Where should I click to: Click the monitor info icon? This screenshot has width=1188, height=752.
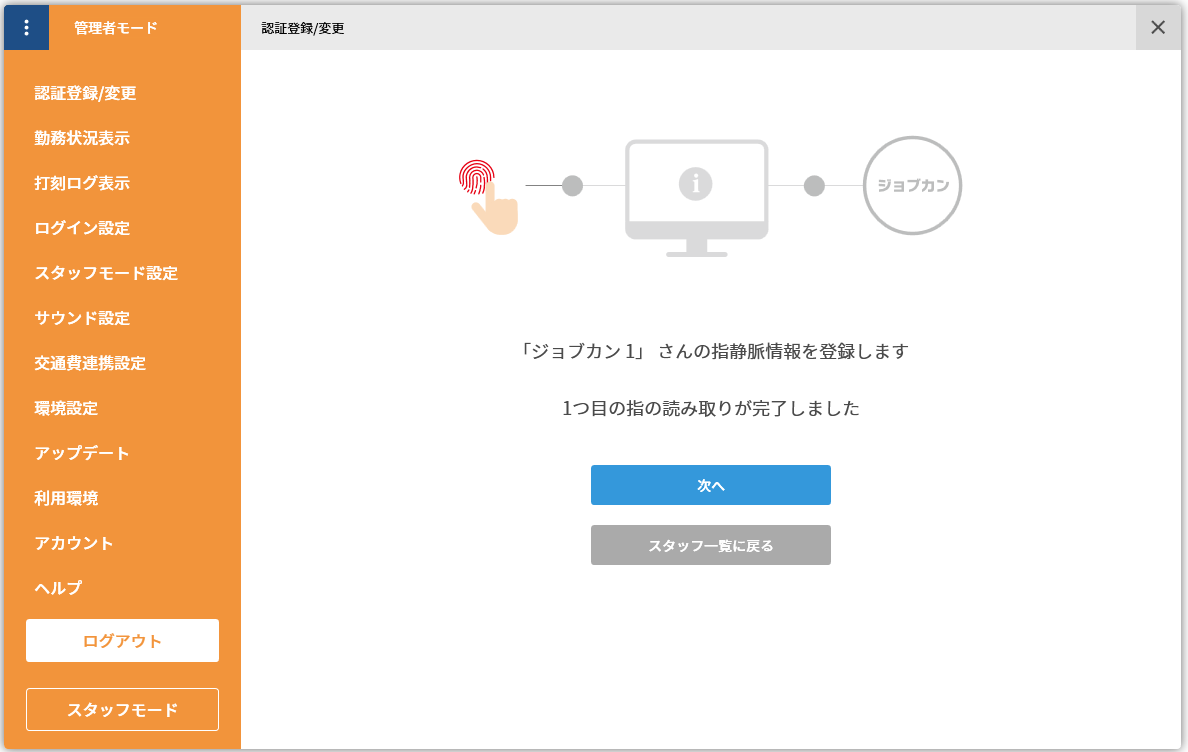coord(696,198)
